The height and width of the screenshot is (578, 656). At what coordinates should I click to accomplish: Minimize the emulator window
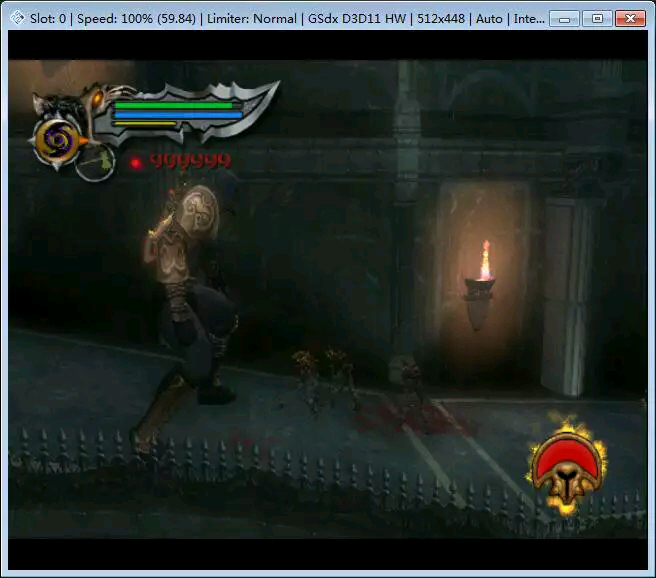[564, 19]
